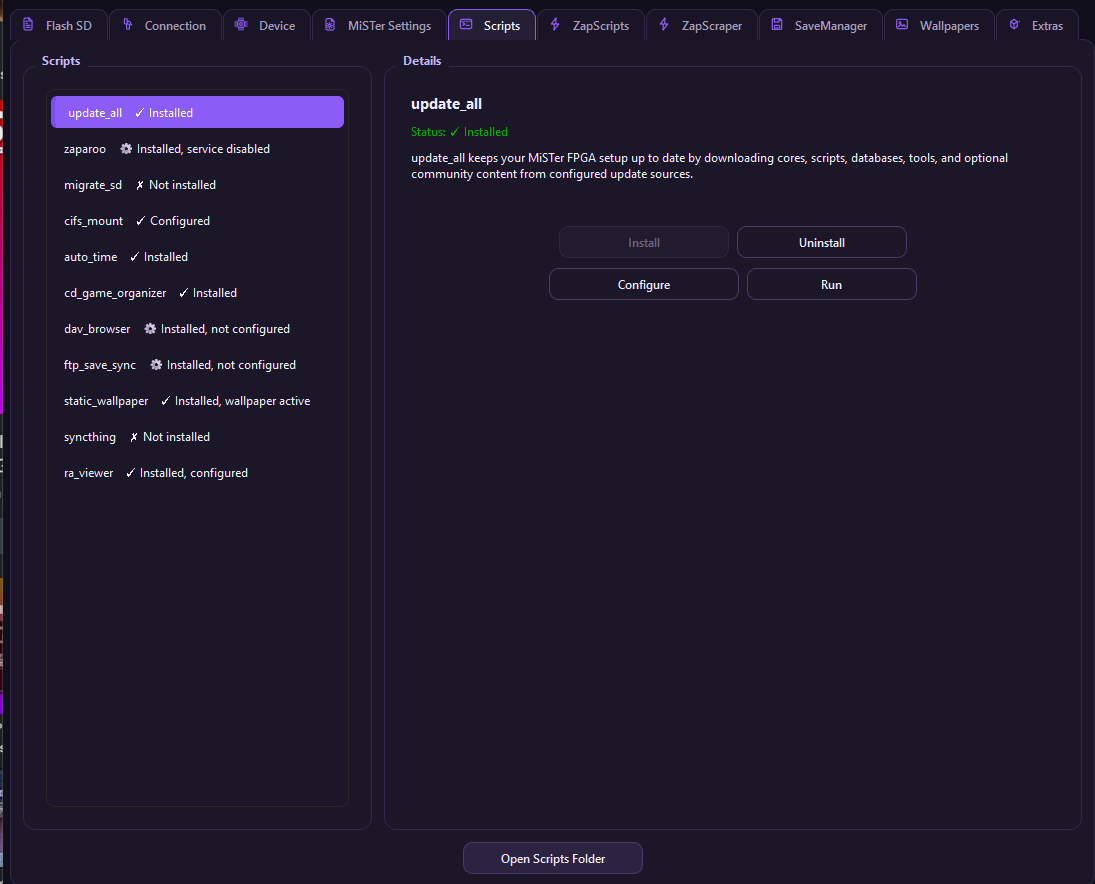The height and width of the screenshot is (884, 1095).
Task: Open the ZapScraper tab
Action: [x=702, y=25]
